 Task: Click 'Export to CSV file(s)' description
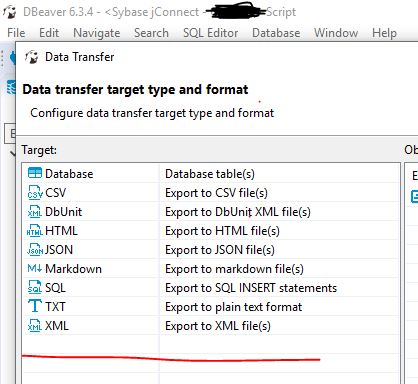click(x=216, y=193)
